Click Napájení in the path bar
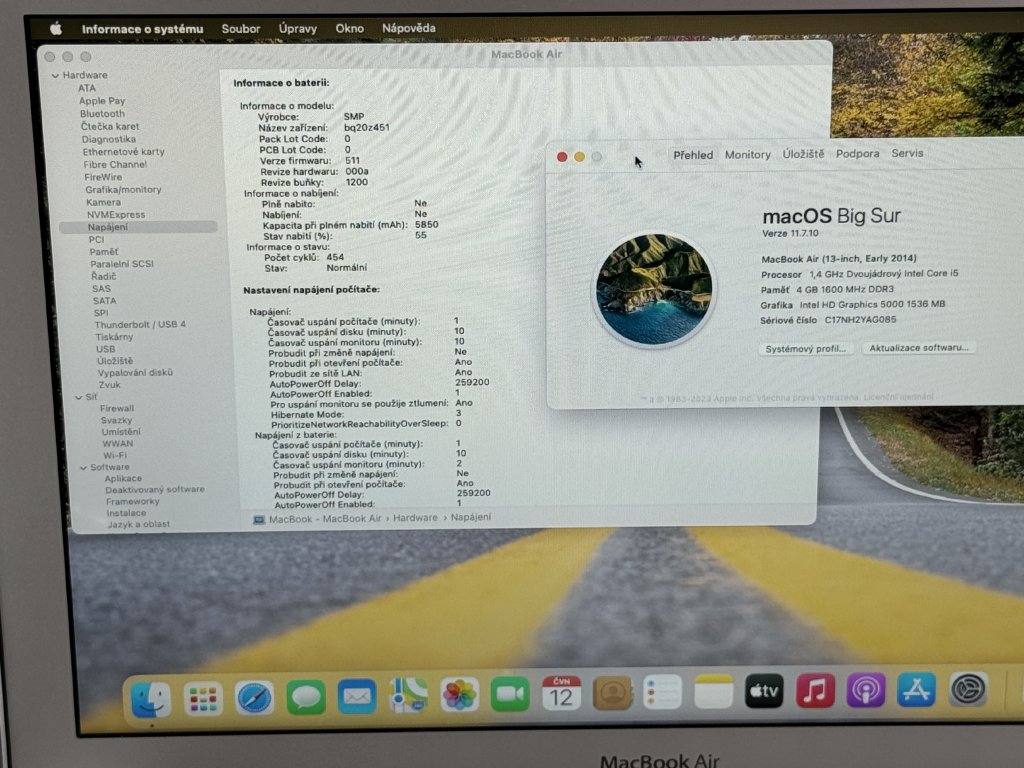 tap(471, 517)
